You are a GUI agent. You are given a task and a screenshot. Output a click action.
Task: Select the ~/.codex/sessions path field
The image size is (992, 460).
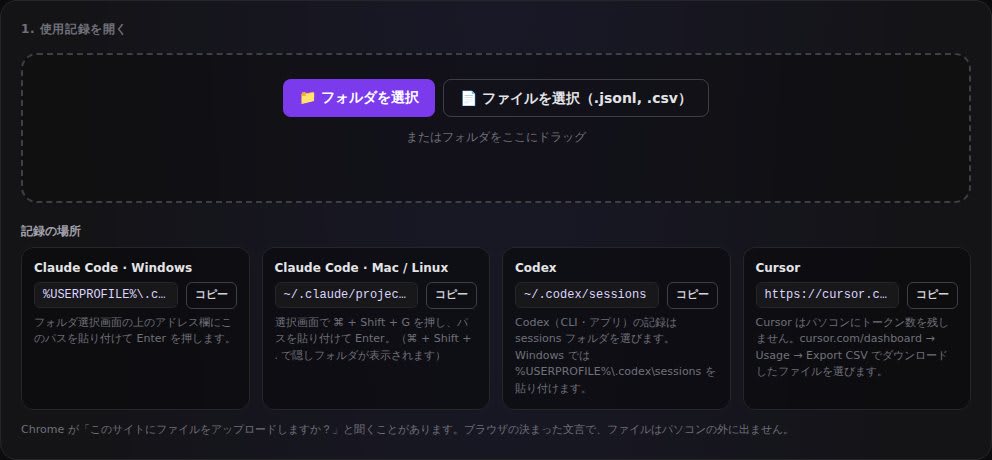[586, 295]
